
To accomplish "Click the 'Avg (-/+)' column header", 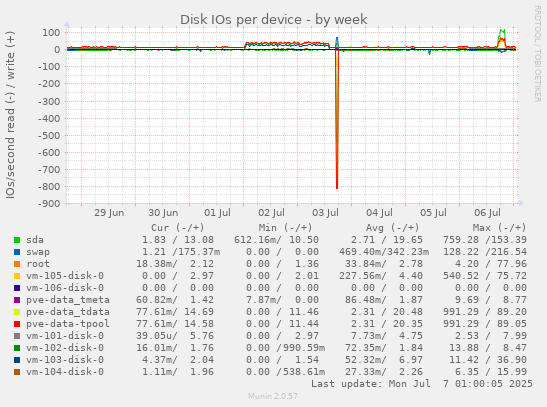I will click(x=392, y=228).
